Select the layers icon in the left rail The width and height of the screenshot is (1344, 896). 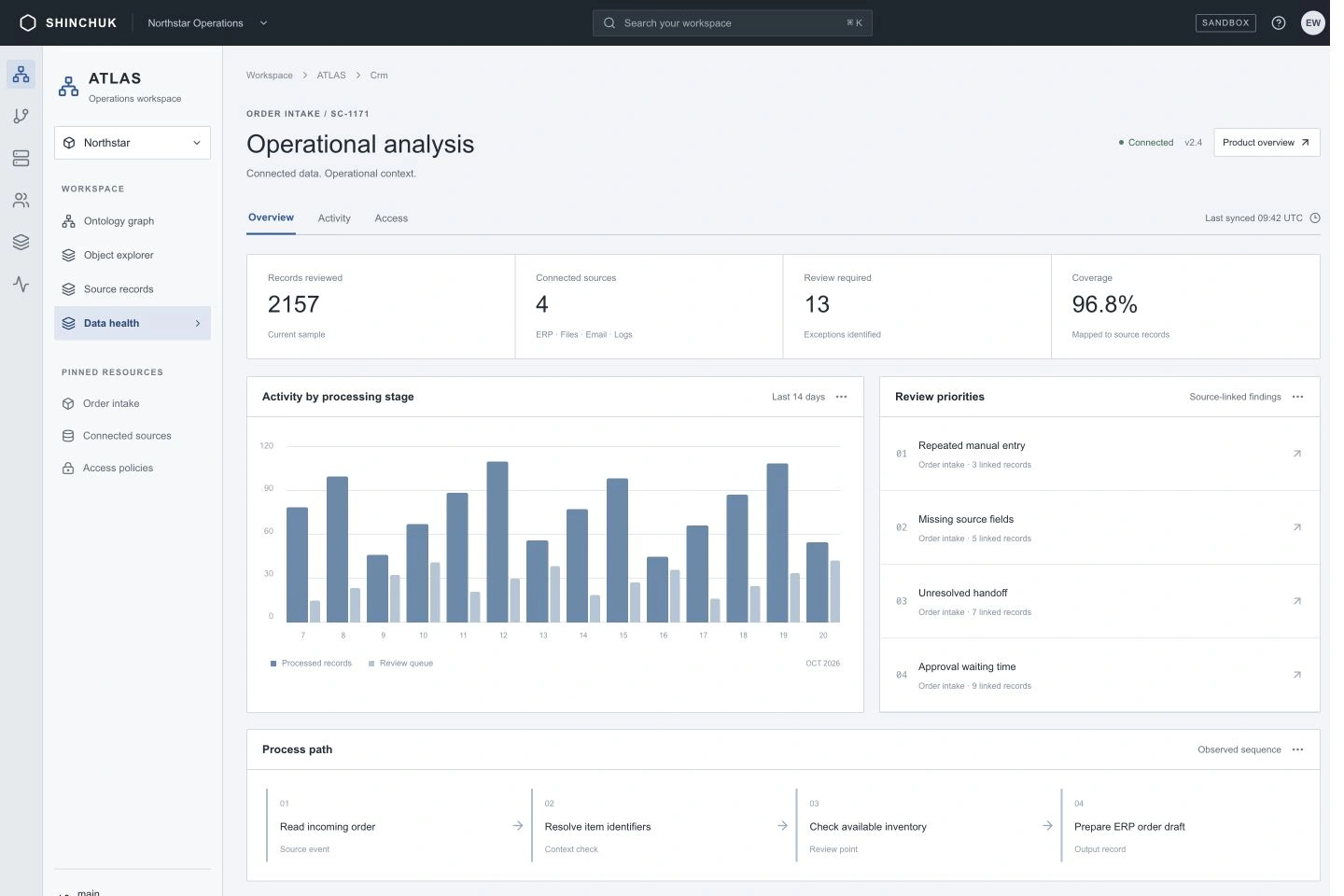[x=21, y=242]
